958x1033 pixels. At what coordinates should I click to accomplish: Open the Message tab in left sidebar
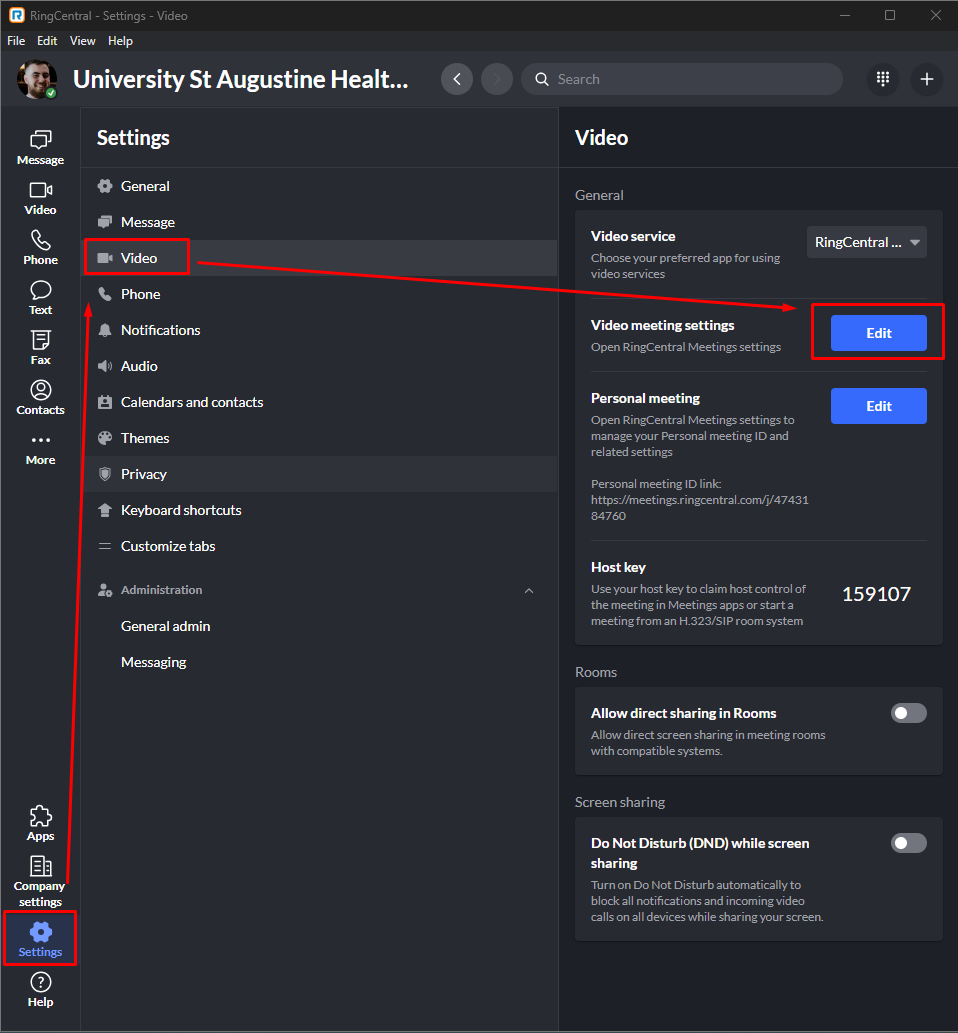click(40, 148)
